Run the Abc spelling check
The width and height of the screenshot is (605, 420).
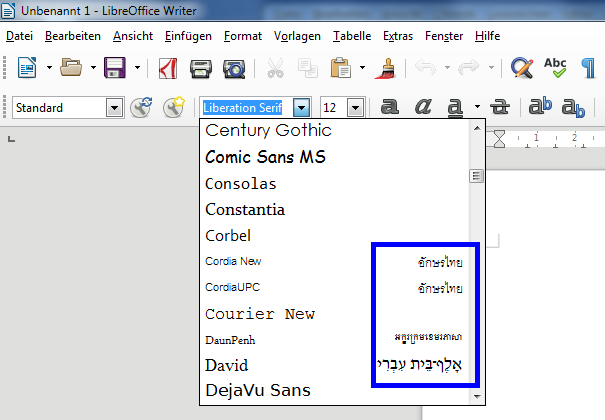pyautogui.click(x=555, y=67)
